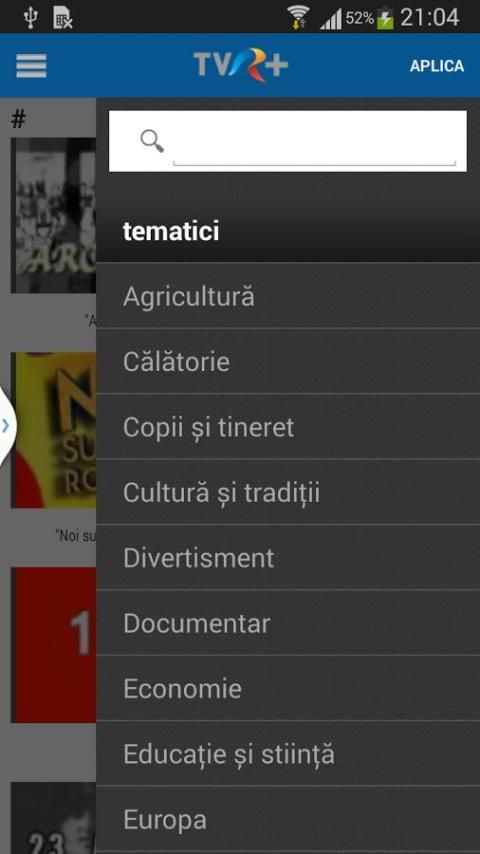Select the Documentar category
This screenshot has width=480, height=854.
pyautogui.click(x=288, y=623)
